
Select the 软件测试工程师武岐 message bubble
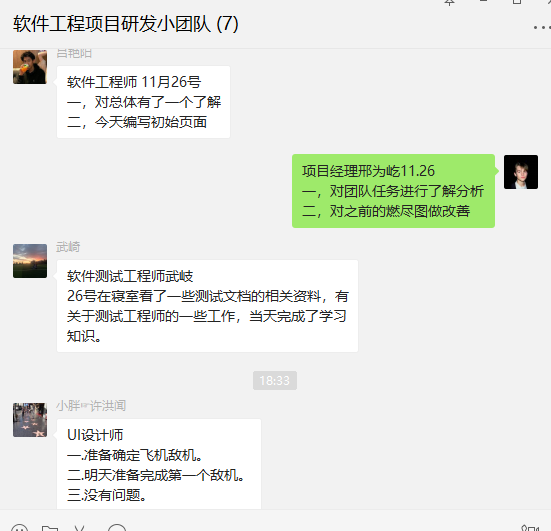[x=207, y=306]
